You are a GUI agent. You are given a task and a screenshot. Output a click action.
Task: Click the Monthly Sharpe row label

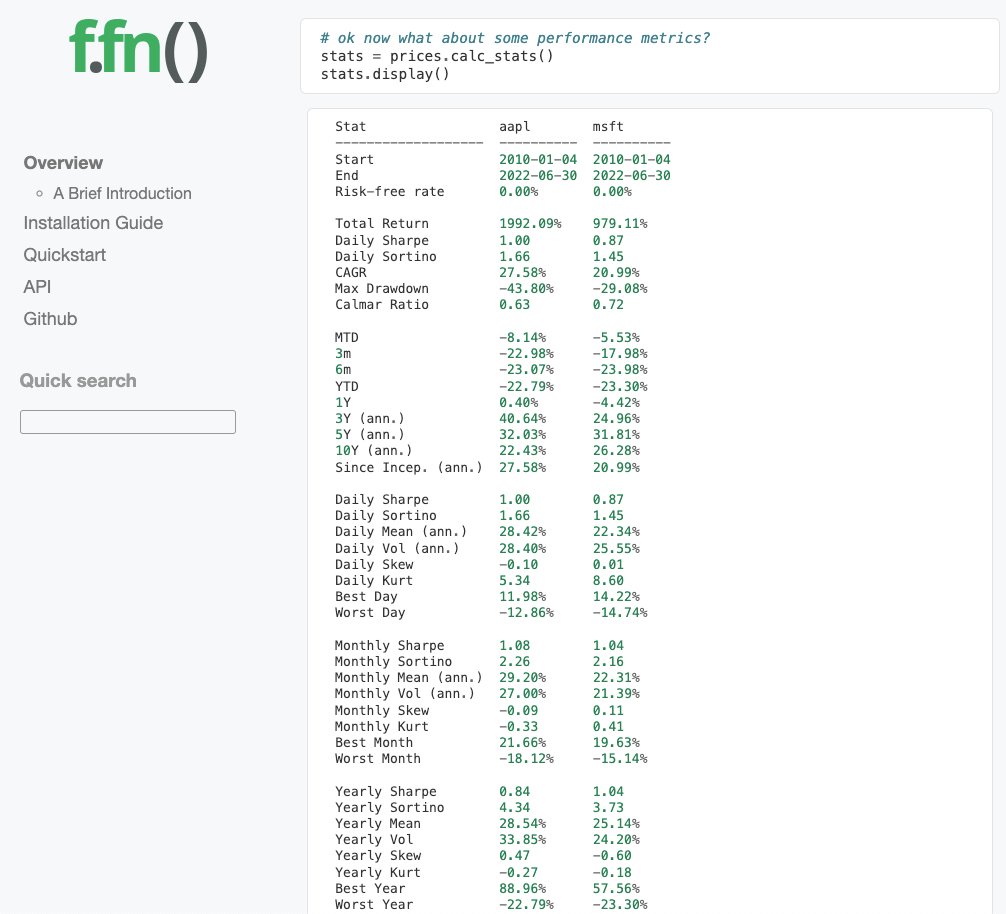[x=389, y=645]
